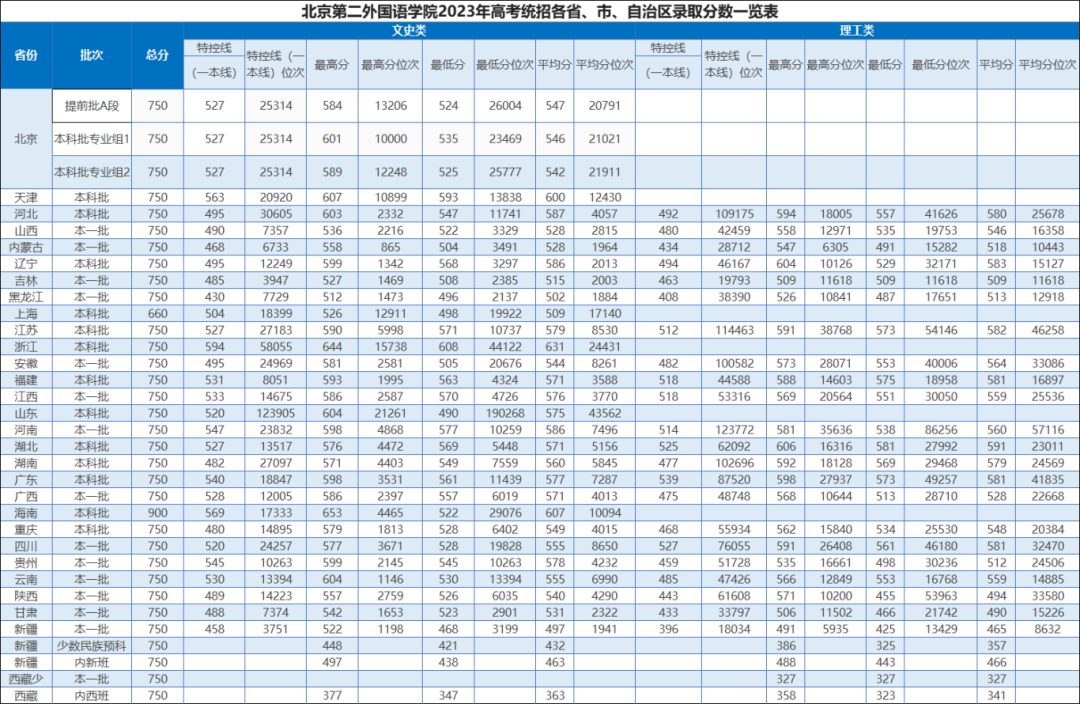Viewport: 1080px width, 704px height.
Task: Click the '四川' province cell
Action: click(26, 546)
